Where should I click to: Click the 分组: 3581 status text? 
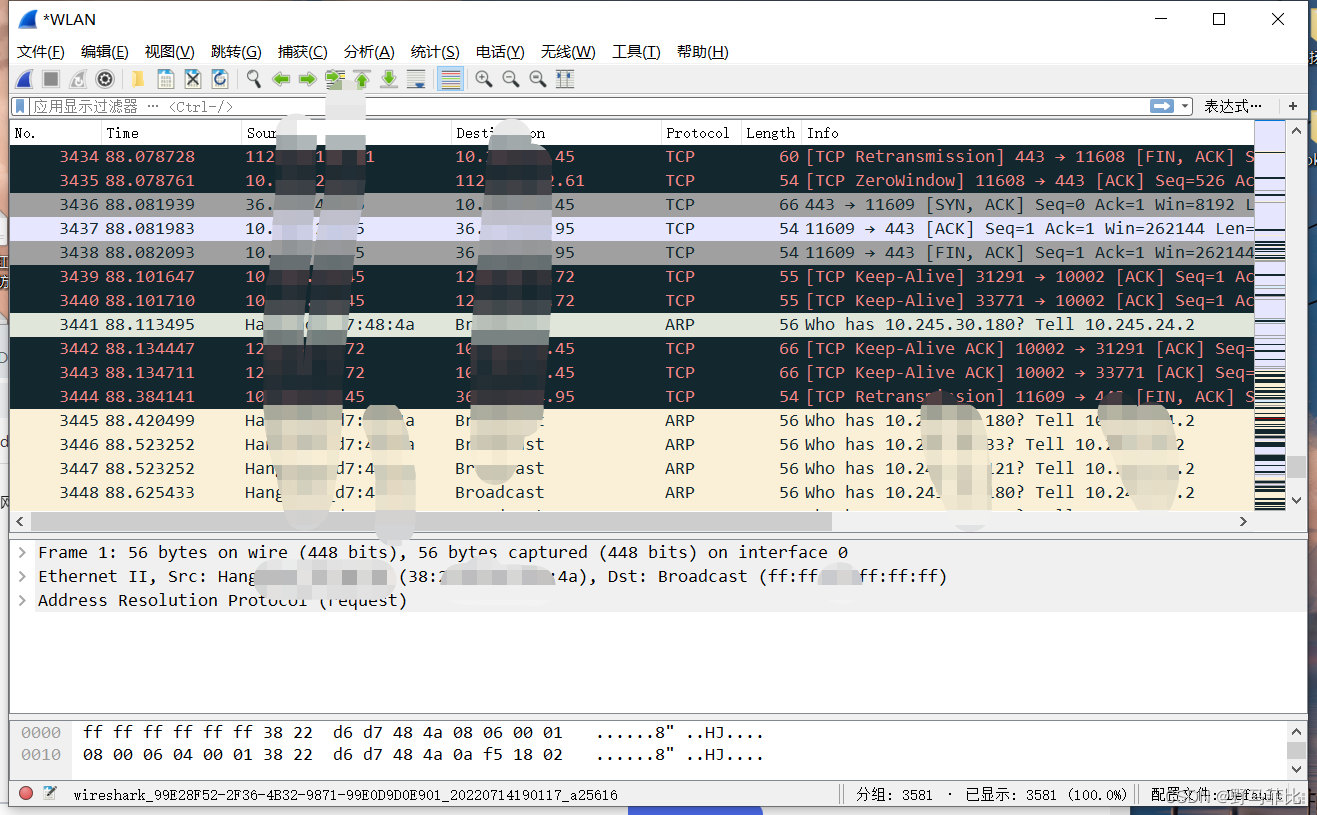(894, 795)
